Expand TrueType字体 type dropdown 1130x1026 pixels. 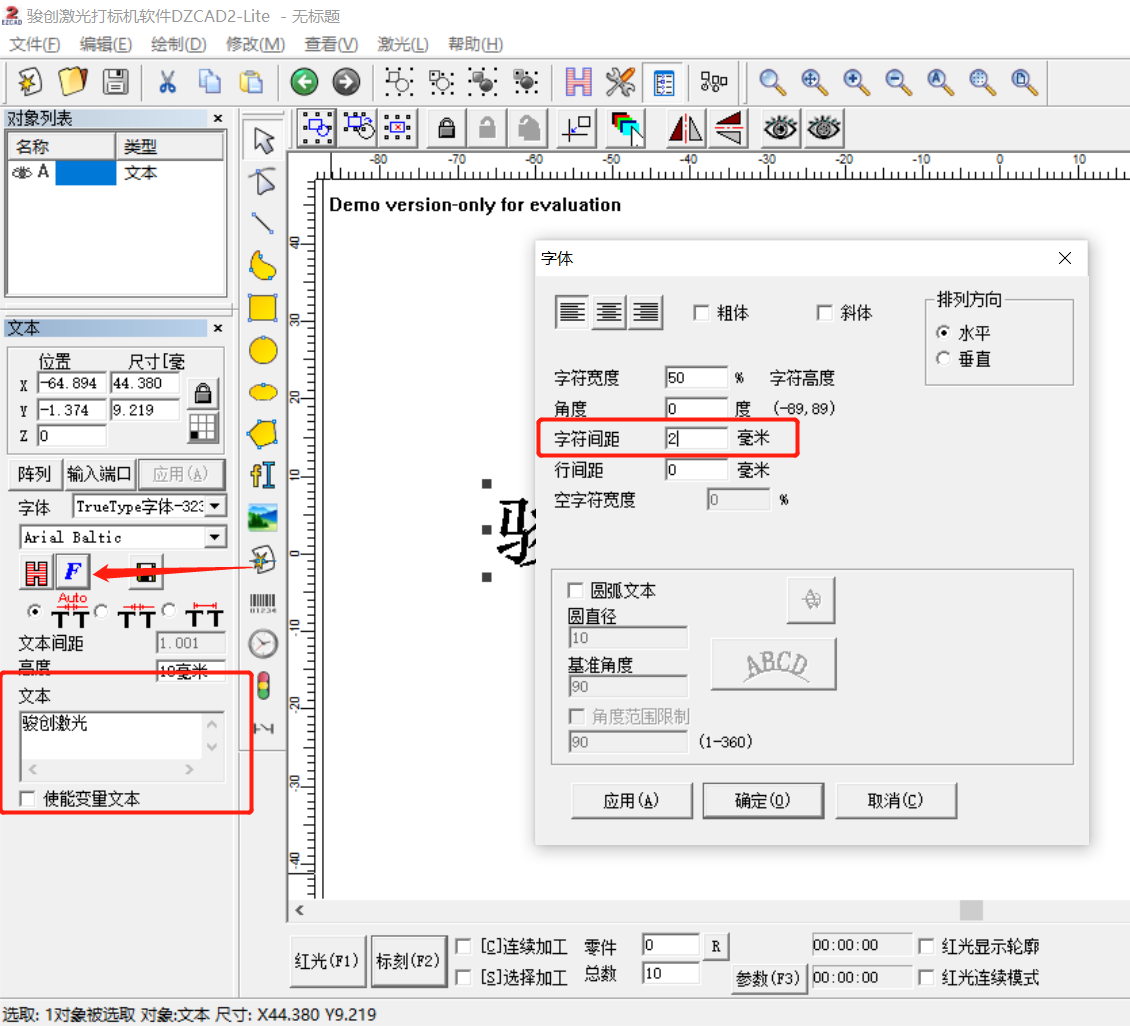(215, 507)
